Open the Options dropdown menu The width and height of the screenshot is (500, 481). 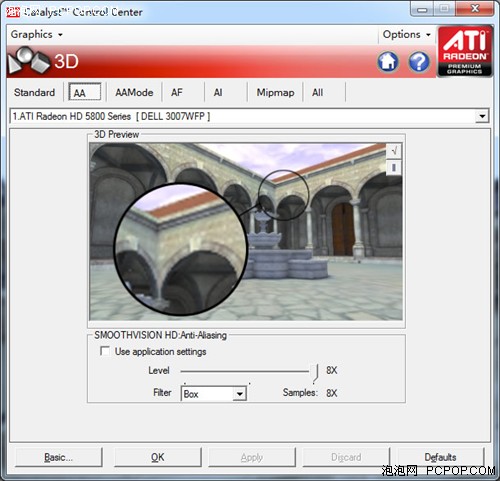click(x=406, y=34)
